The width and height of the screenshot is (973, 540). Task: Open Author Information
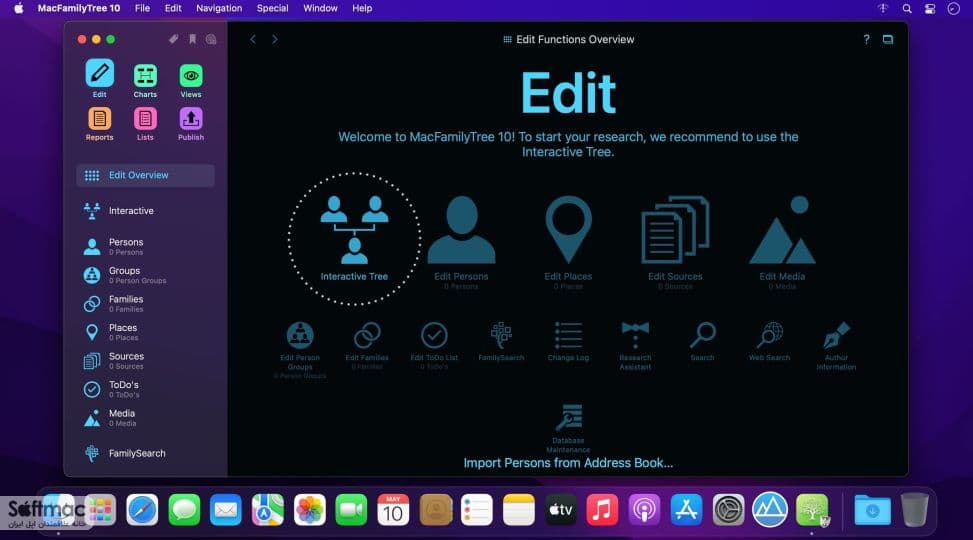(x=836, y=345)
